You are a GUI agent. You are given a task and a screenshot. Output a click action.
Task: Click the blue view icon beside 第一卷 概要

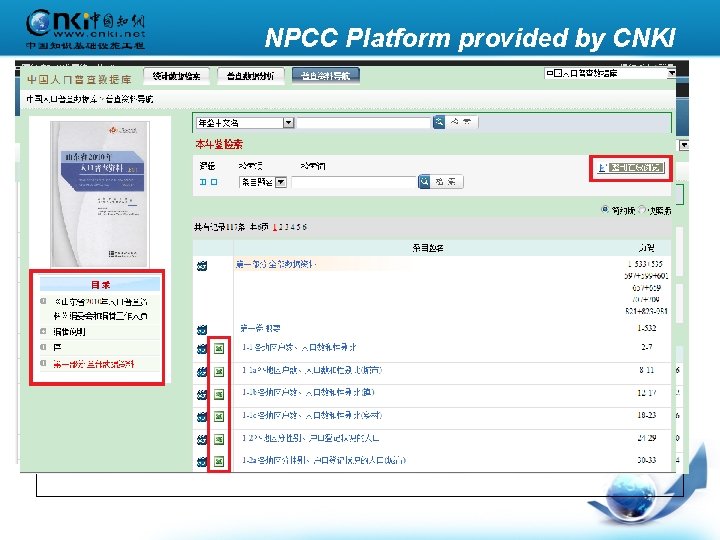202,330
